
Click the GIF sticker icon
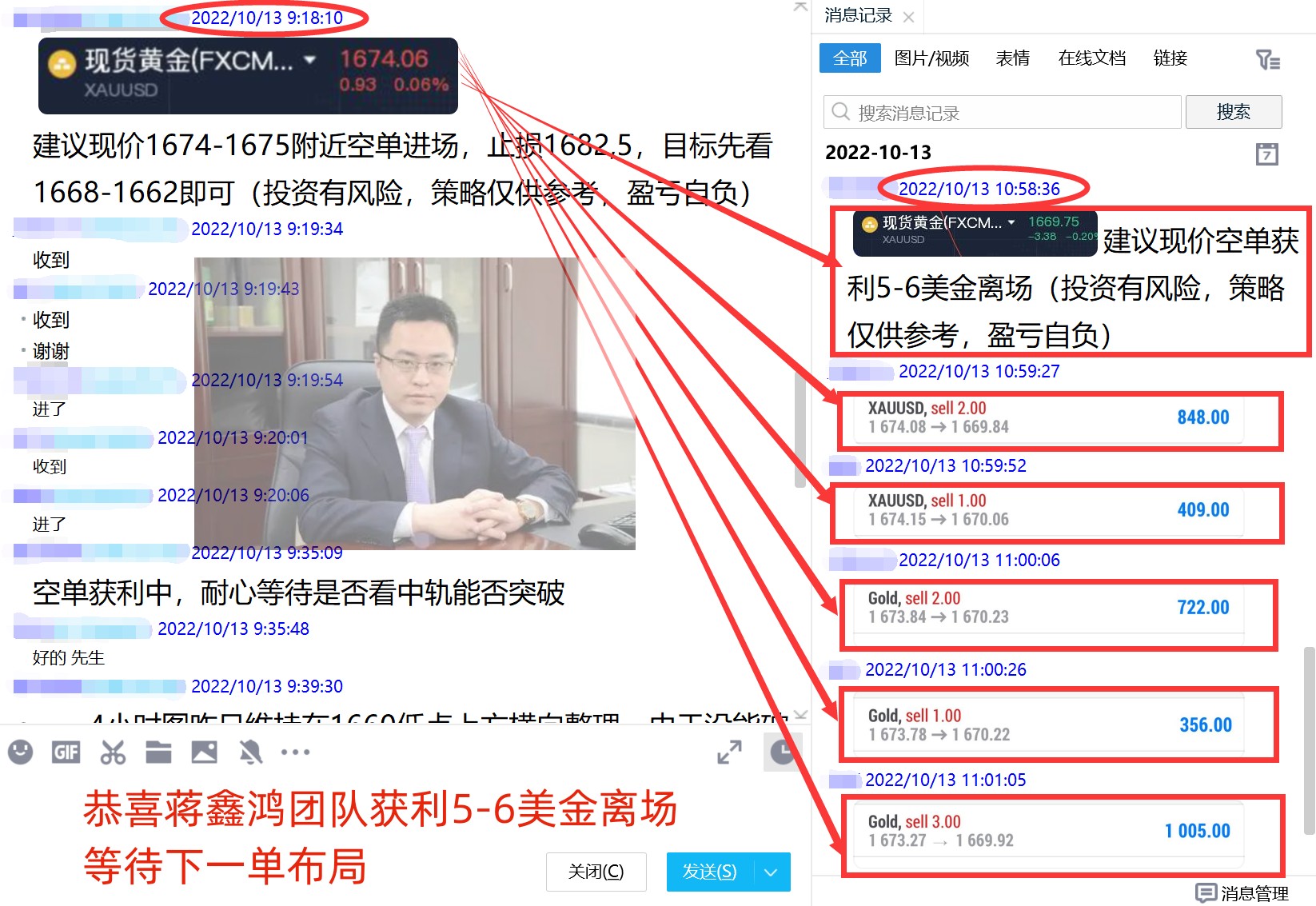[66, 752]
